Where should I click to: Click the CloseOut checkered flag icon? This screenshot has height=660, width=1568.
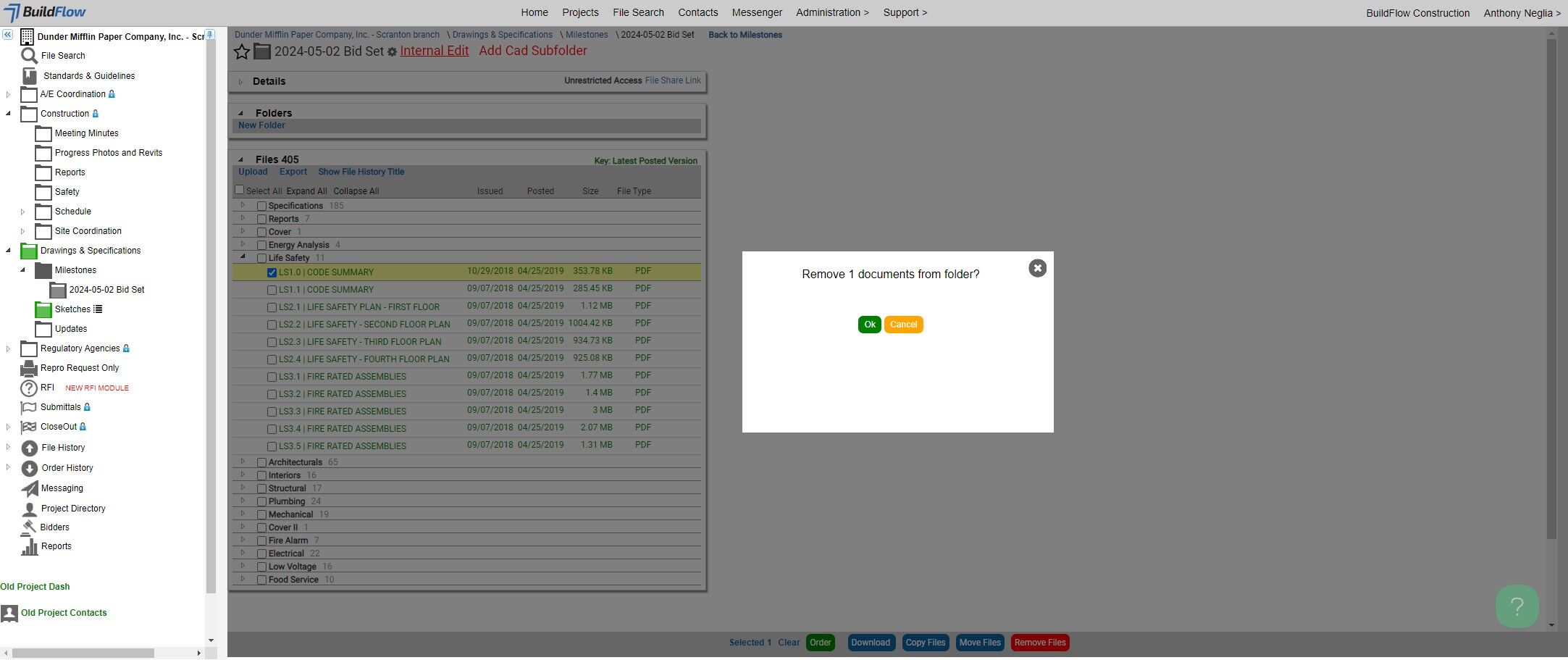(x=29, y=427)
